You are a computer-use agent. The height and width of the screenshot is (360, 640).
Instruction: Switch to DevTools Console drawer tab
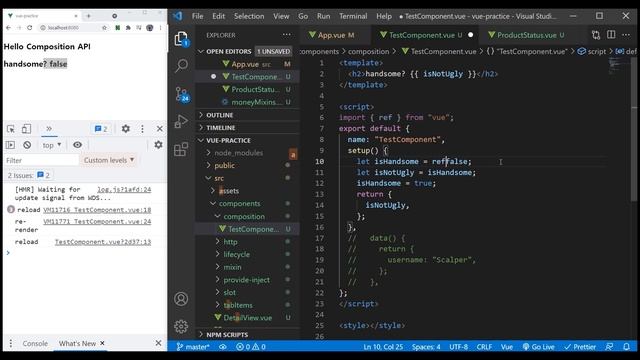point(35,344)
